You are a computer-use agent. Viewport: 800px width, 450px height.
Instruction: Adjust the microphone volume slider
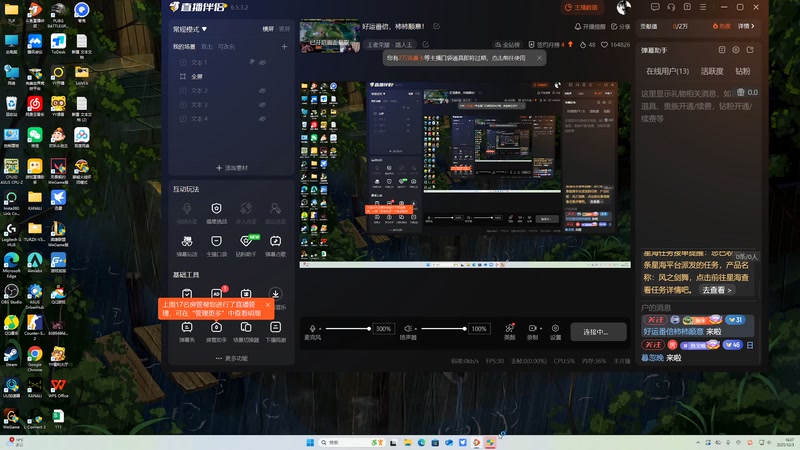click(347, 329)
